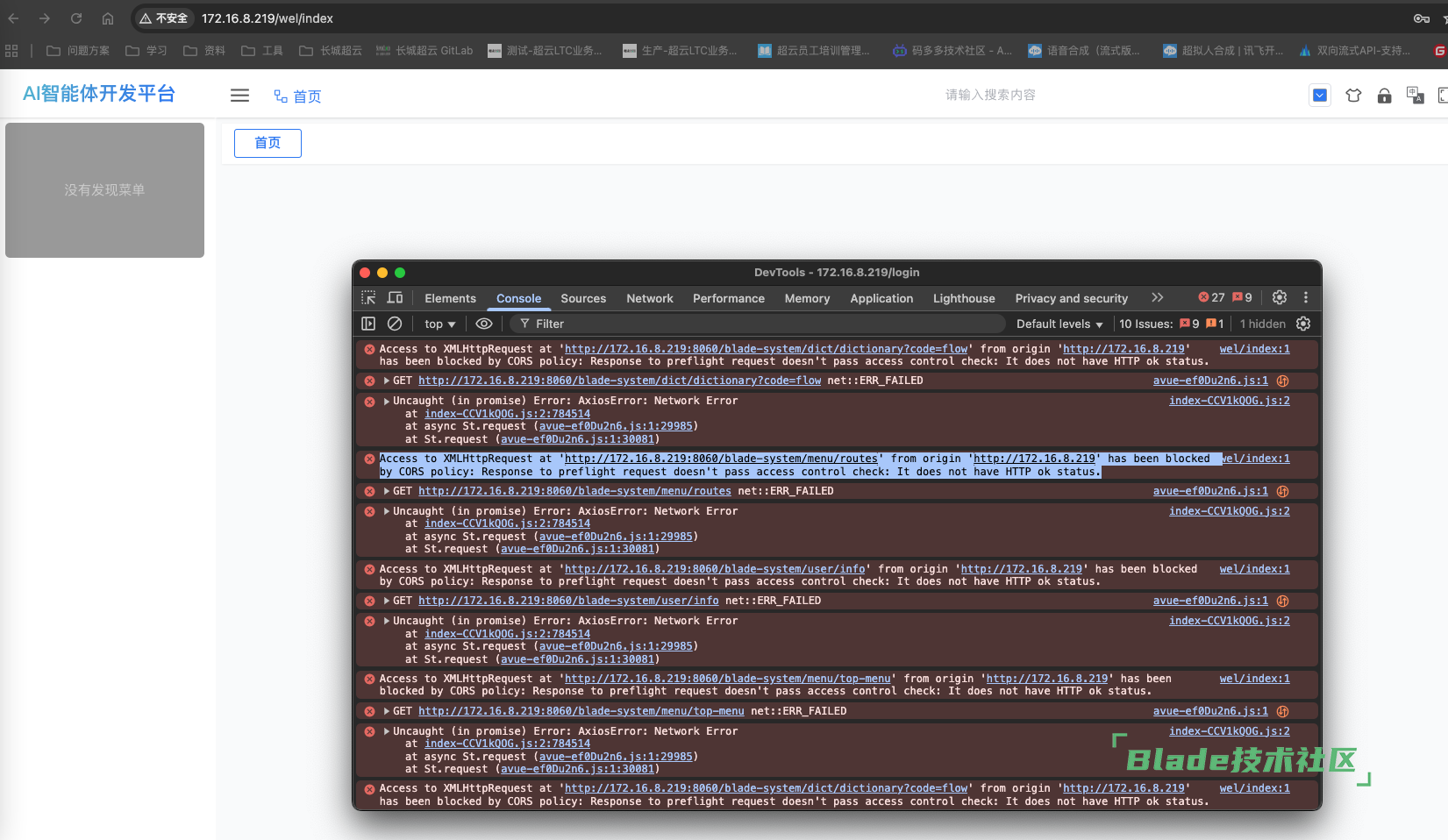This screenshot has height=840, width=1448.
Task: Open the user/info URL in GET error
Action: click(568, 601)
